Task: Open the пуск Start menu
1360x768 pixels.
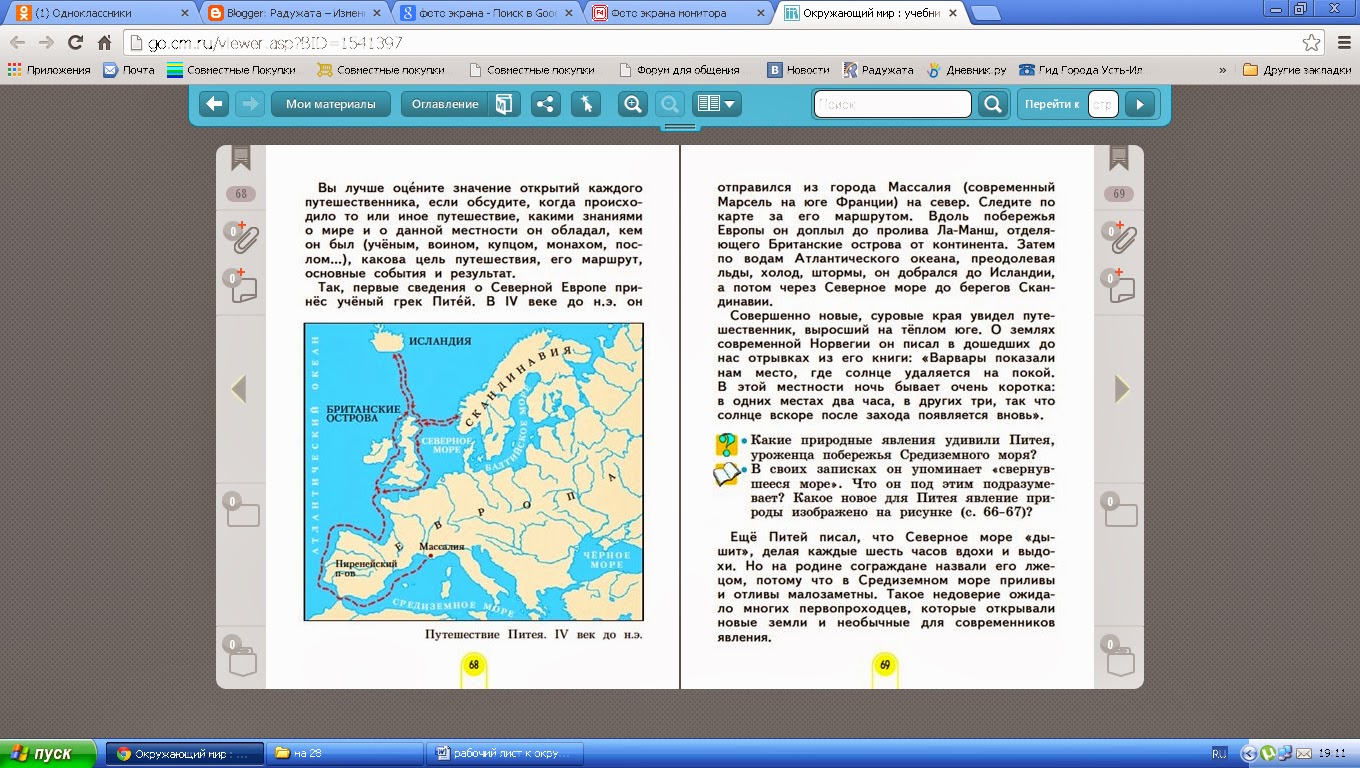Action: coord(48,753)
